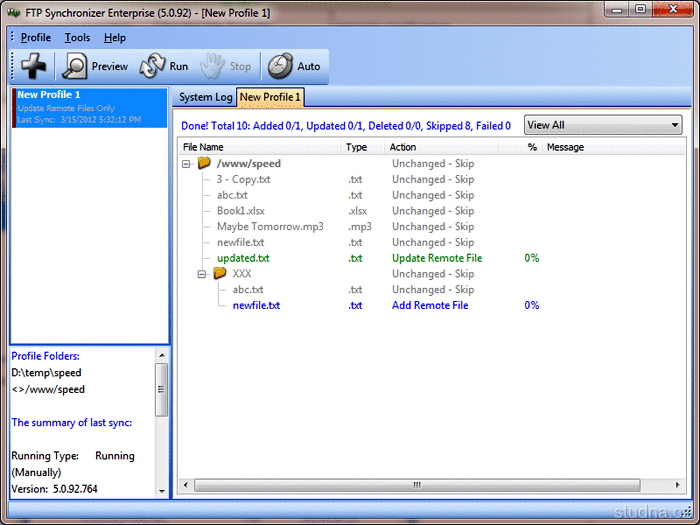Switch to the System Log tab

coord(205,97)
